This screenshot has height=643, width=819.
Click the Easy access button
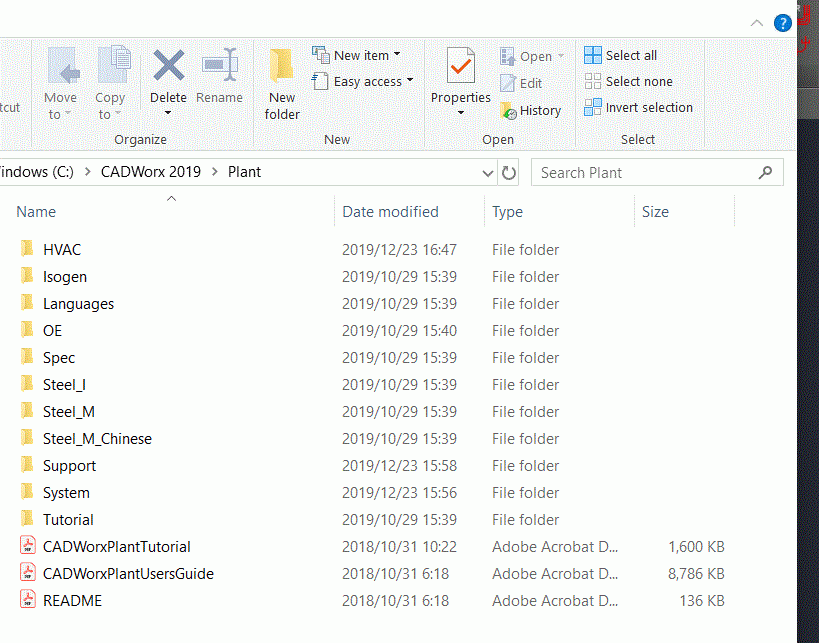point(362,81)
